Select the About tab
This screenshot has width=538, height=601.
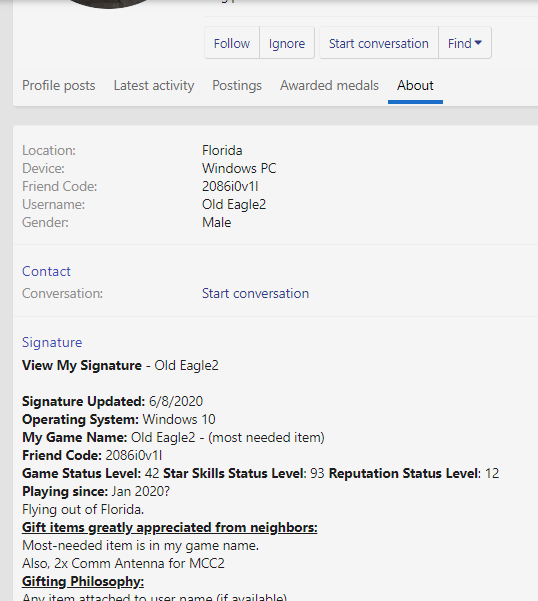click(x=415, y=85)
